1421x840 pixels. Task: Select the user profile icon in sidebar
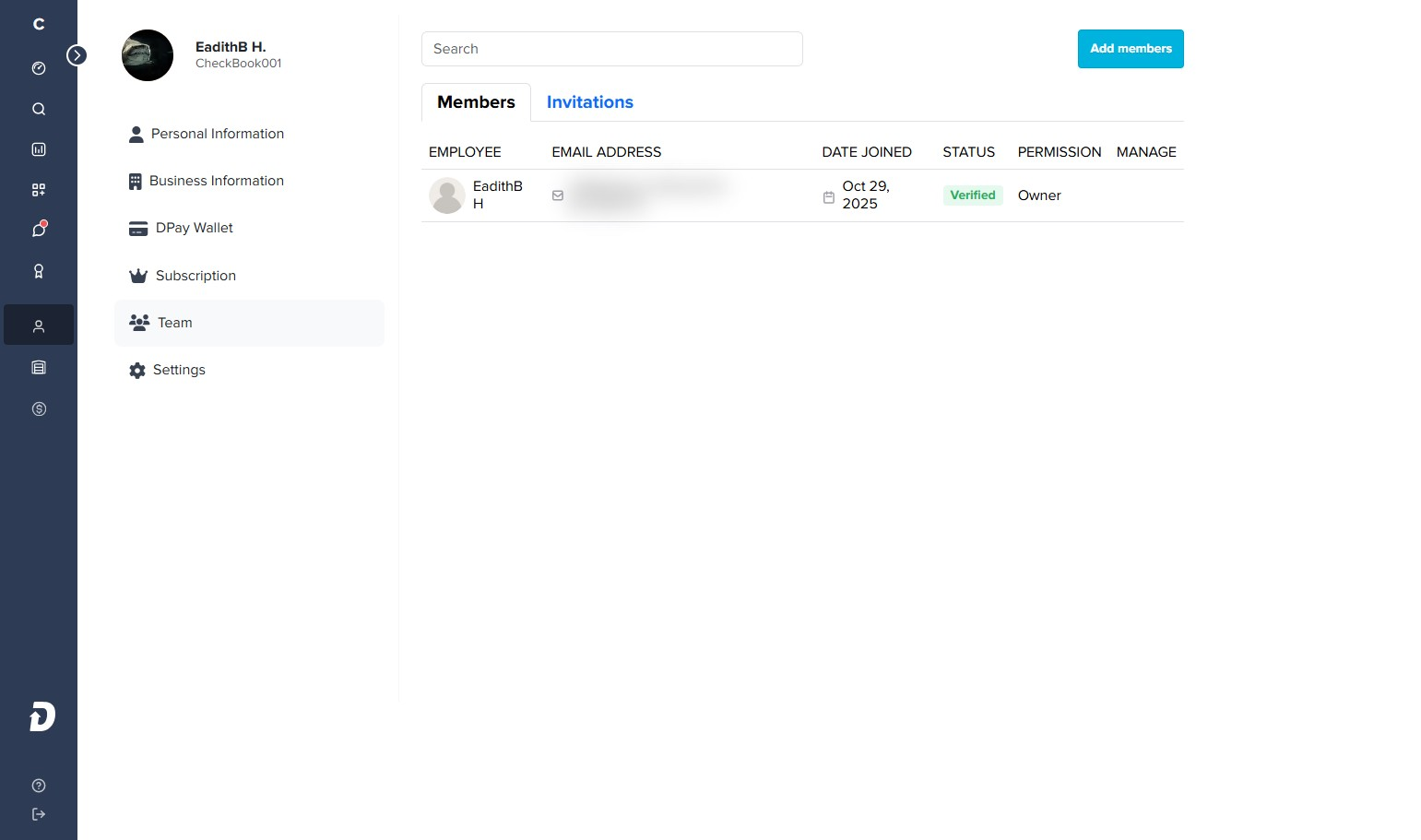click(39, 325)
